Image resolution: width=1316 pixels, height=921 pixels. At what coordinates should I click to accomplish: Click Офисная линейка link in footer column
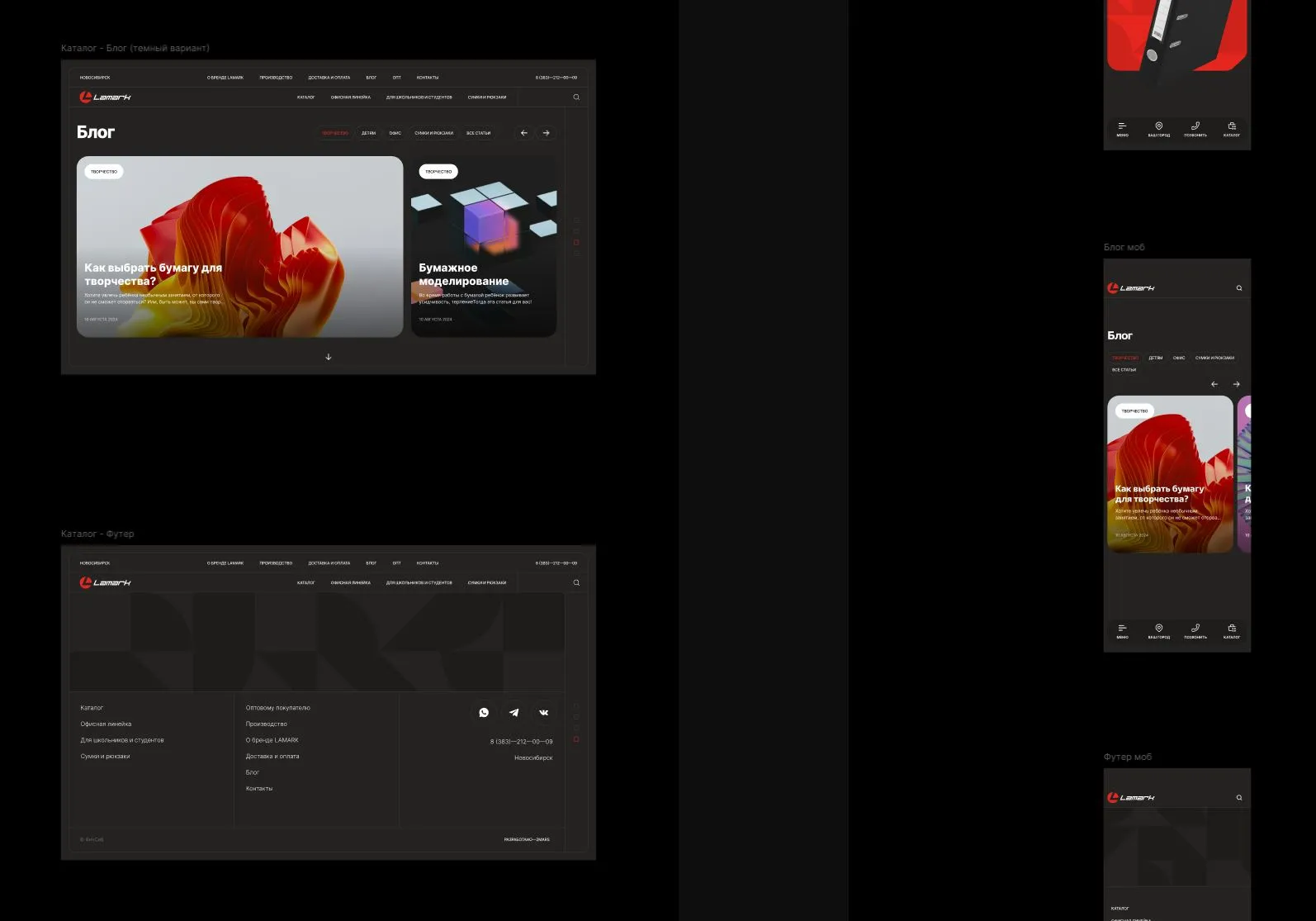point(106,724)
